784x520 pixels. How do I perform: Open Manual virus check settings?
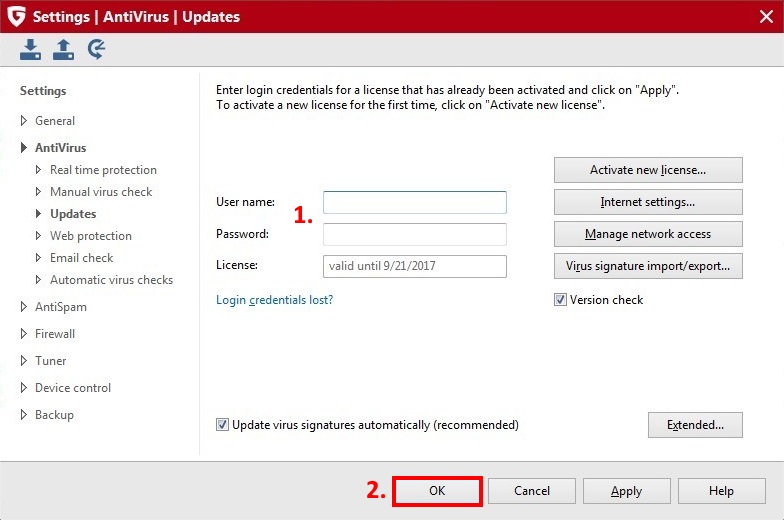click(101, 192)
